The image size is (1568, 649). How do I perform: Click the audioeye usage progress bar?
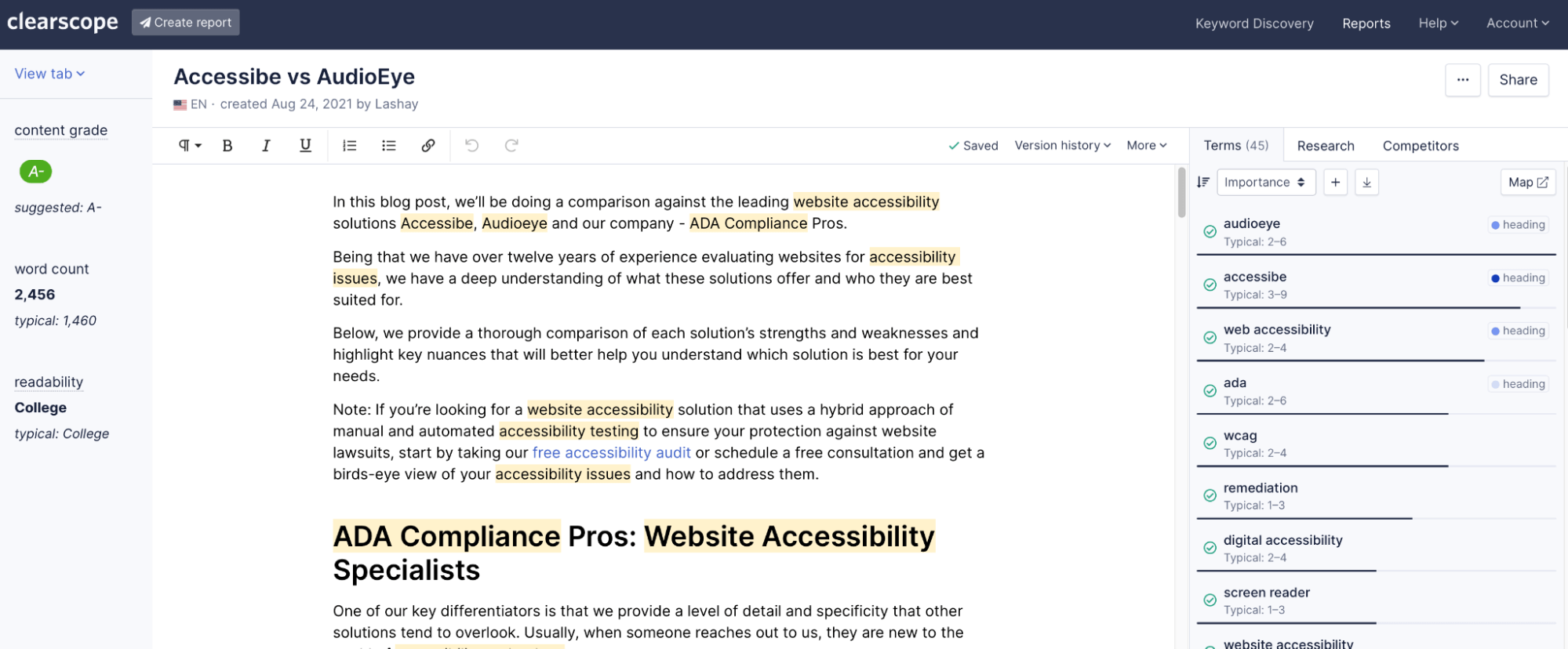[1376, 255]
